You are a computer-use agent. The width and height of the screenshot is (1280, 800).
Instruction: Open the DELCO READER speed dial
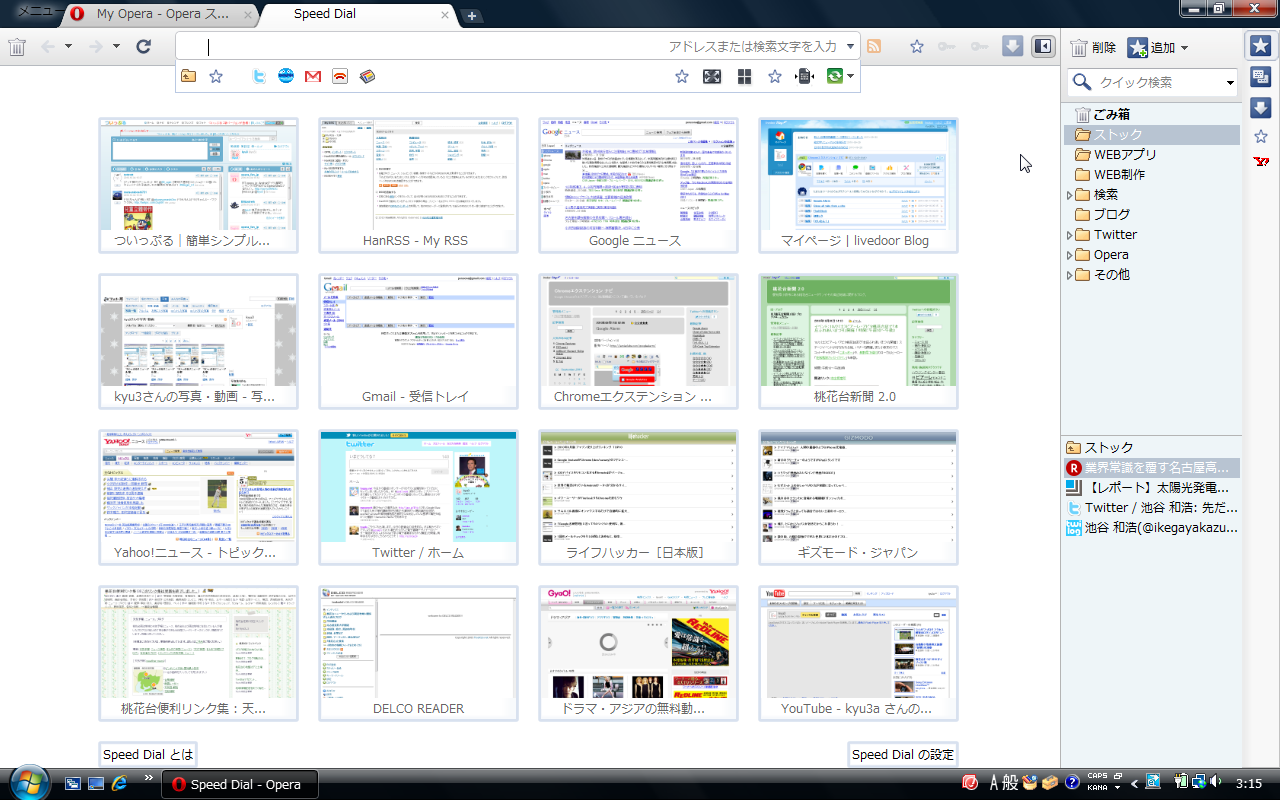418,653
